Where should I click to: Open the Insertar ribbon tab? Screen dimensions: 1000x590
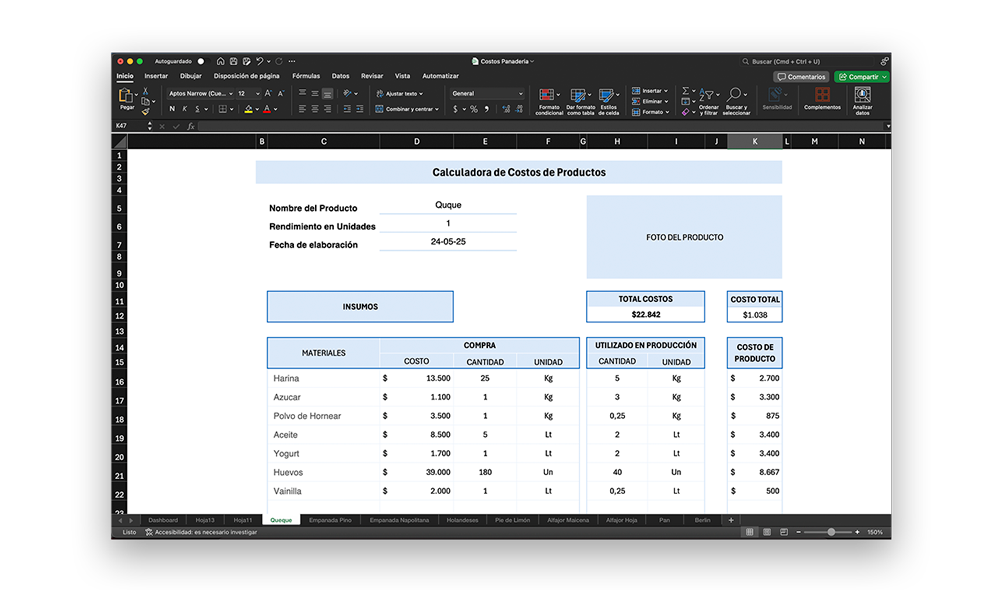pyautogui.click(x=156, y=76)
